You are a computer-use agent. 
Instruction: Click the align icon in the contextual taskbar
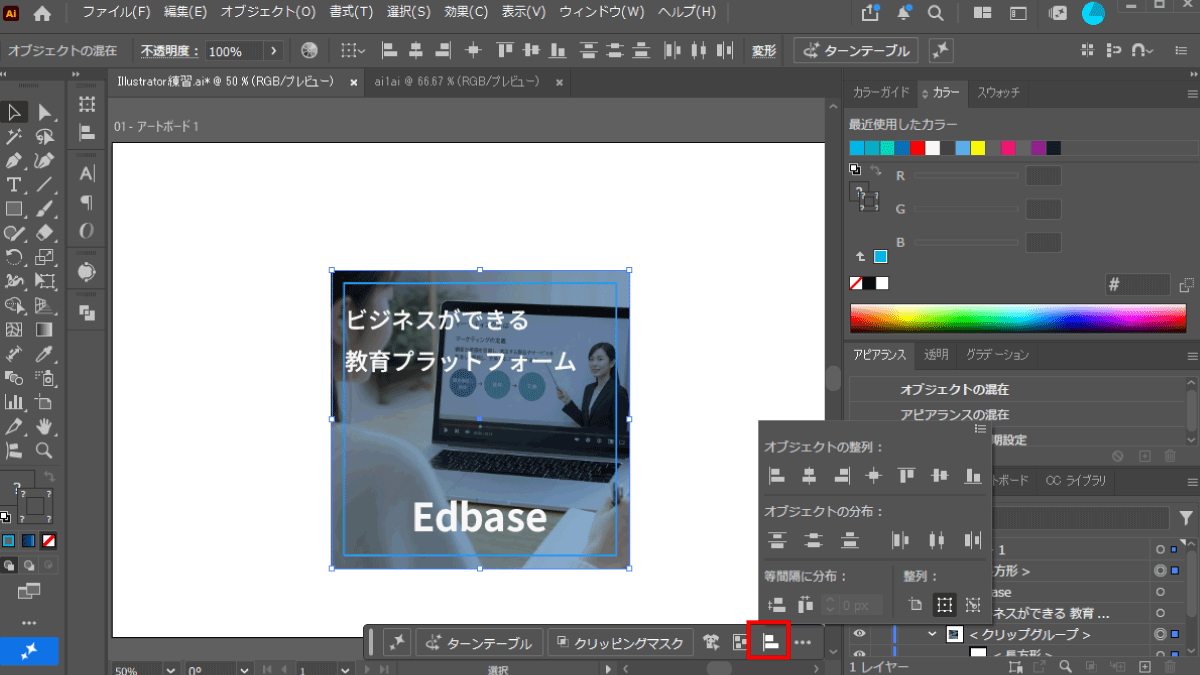(770, 642)
